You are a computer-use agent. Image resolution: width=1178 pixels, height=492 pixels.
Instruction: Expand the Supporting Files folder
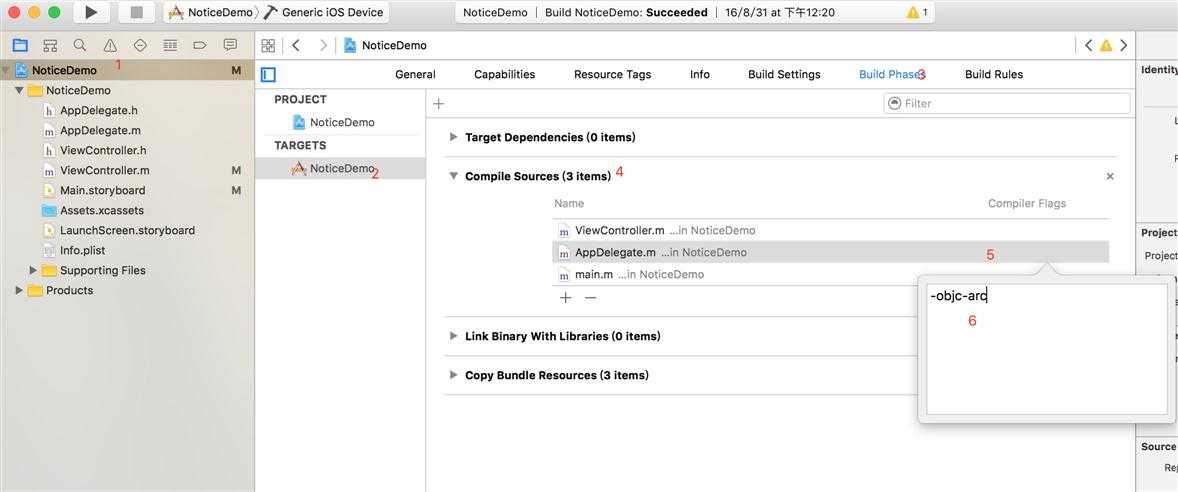tap(33, 270)
